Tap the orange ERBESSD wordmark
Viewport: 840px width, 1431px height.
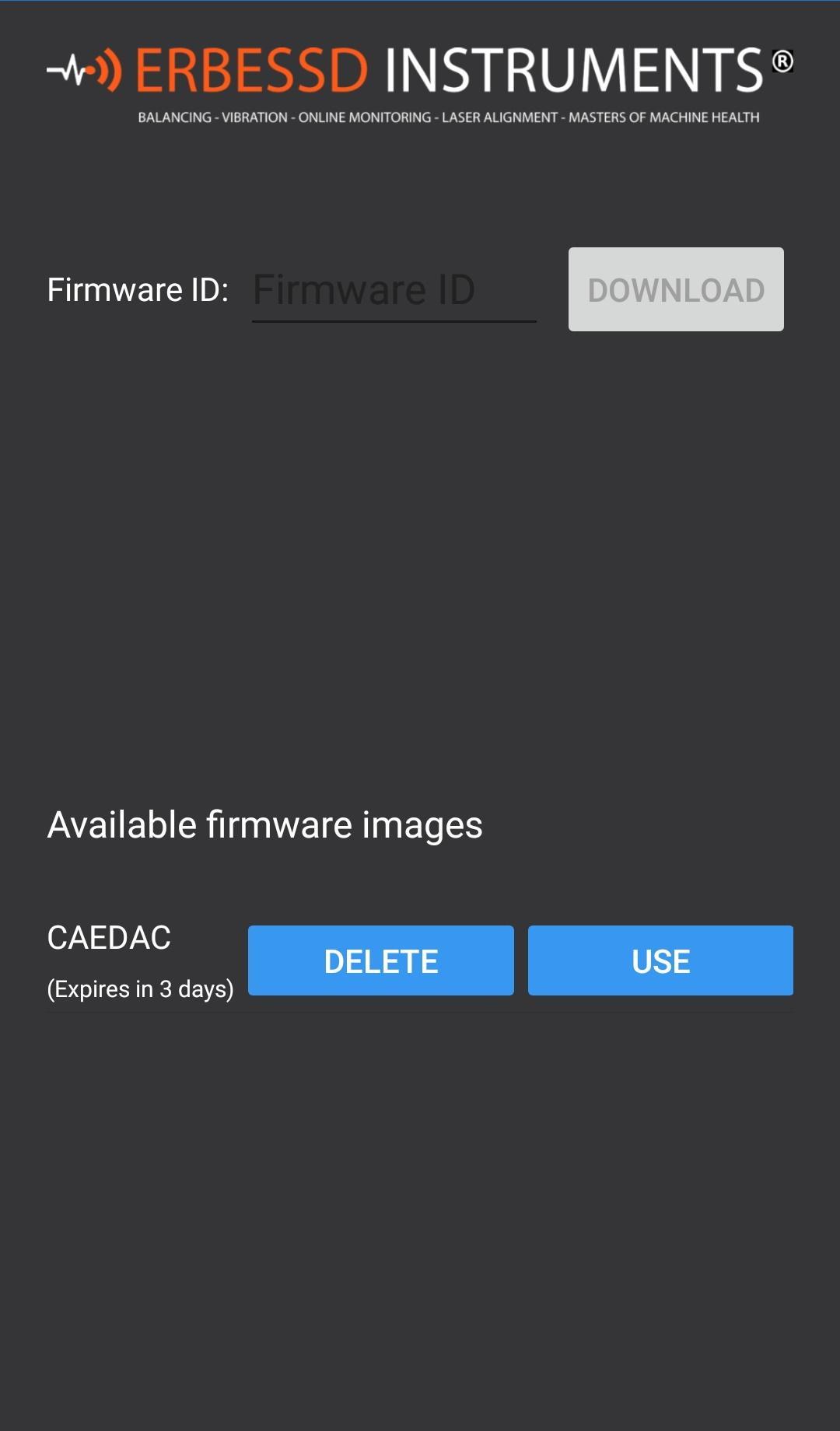(251, 70)
